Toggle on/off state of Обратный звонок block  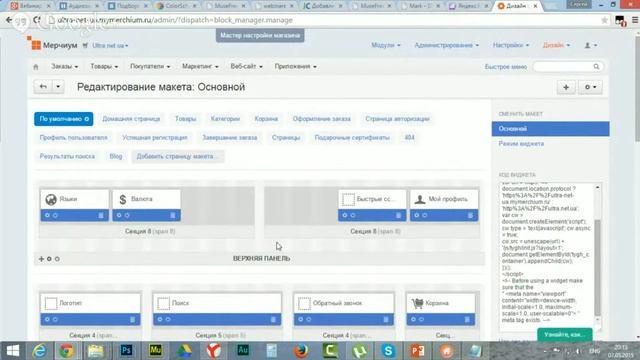(x=309, y=319)
